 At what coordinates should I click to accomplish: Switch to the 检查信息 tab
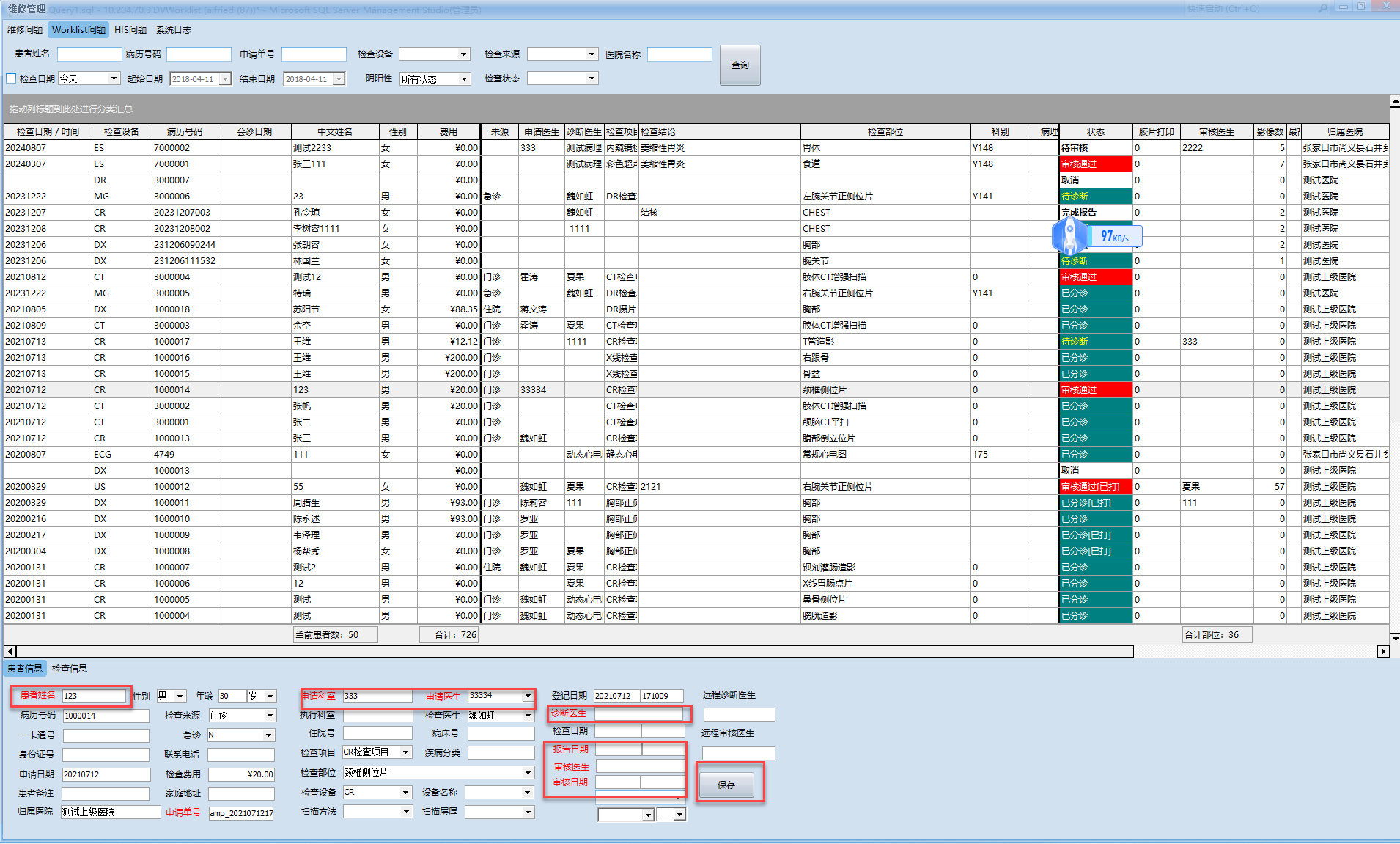[70, 668]
